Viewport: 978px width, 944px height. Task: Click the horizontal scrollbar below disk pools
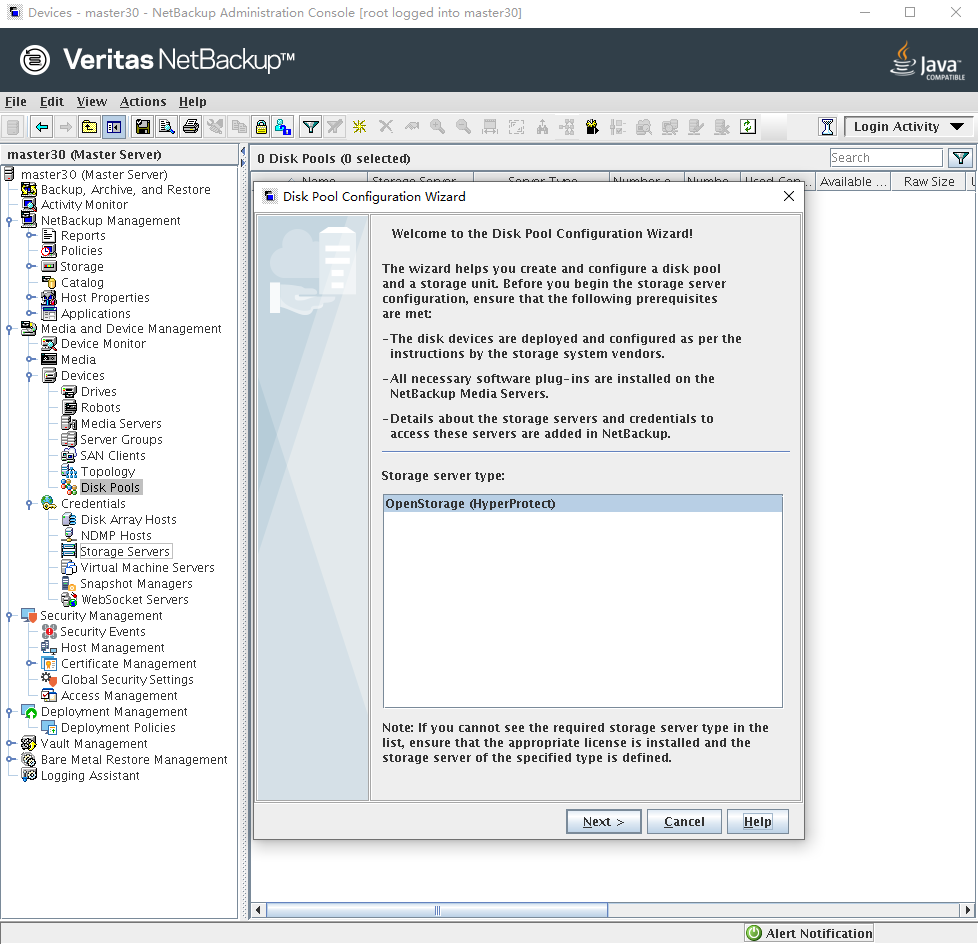pos(437,910)
